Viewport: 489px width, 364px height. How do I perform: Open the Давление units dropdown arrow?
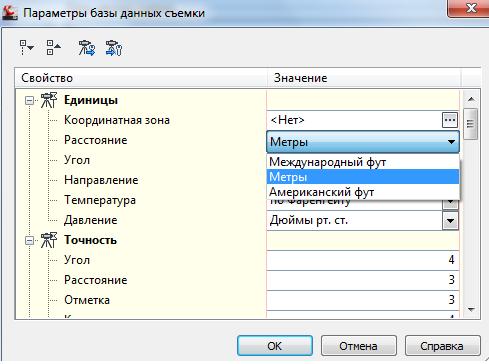[450, 221]
